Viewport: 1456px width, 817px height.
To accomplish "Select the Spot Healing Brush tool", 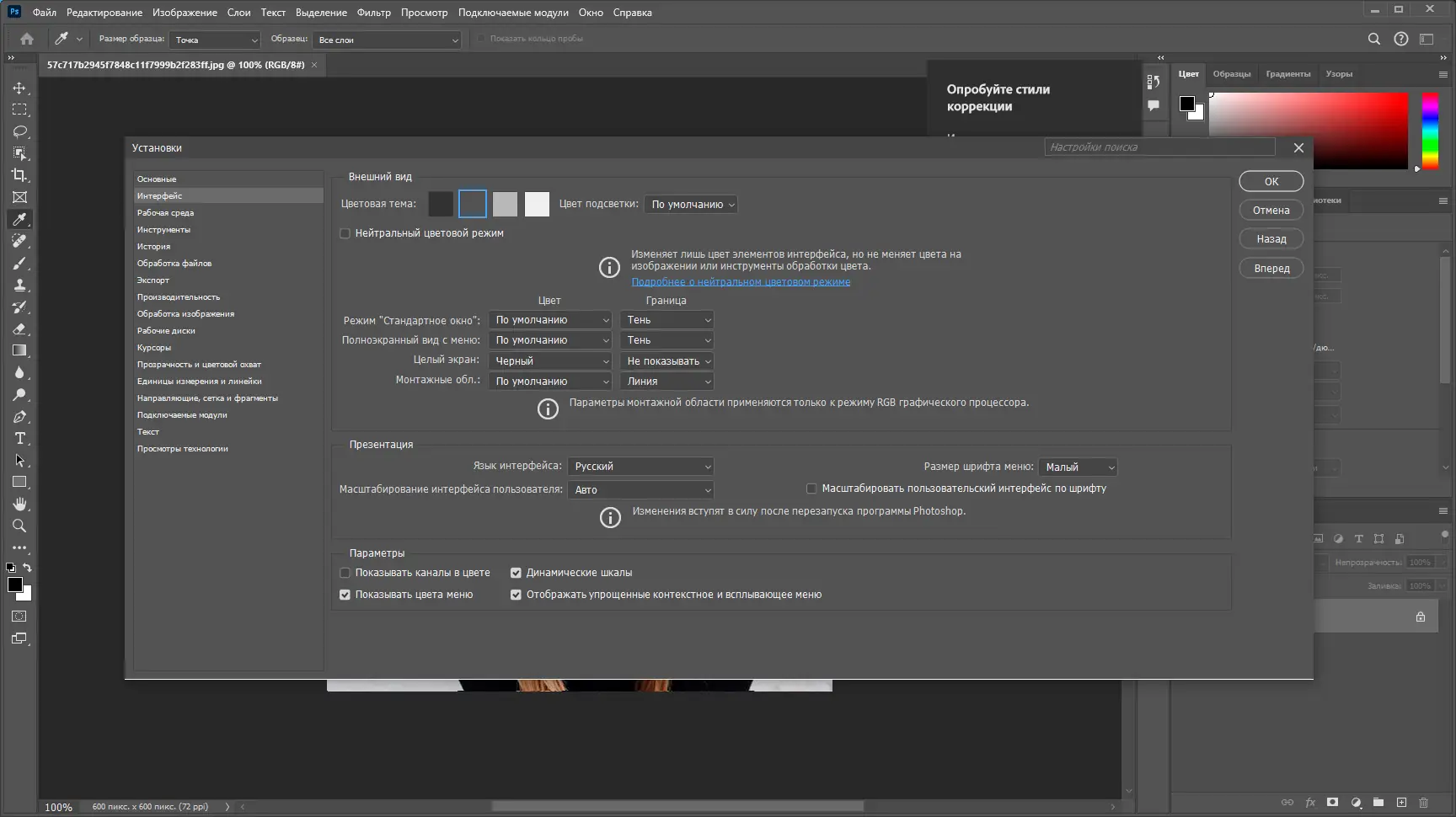I will [x=19, y=241].
